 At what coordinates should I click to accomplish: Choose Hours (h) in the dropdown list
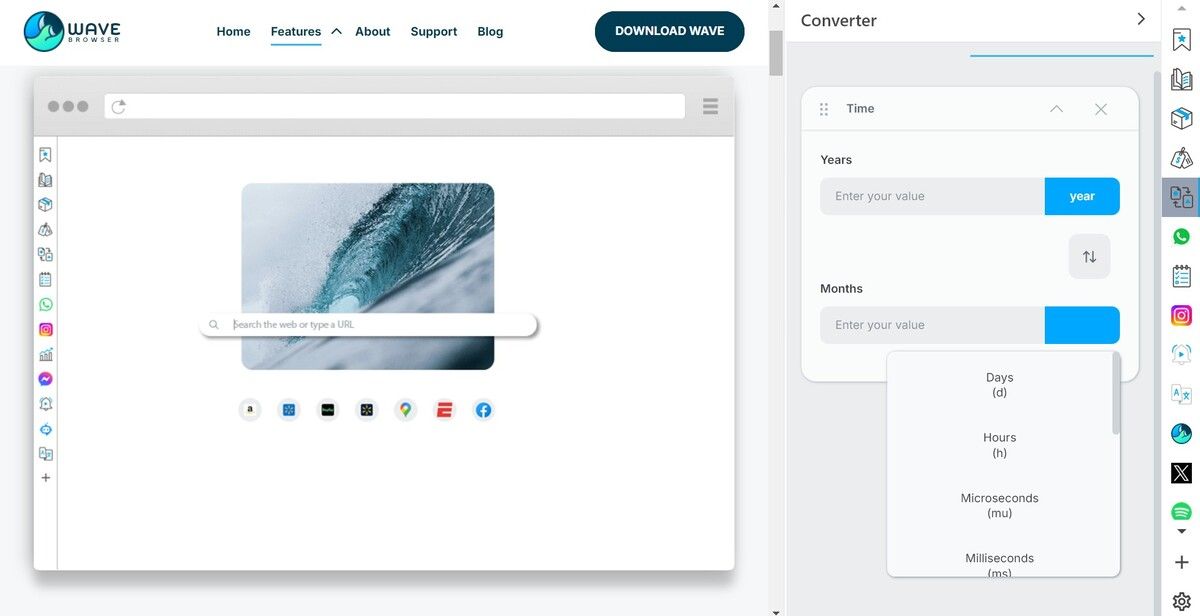click(999, 445)
